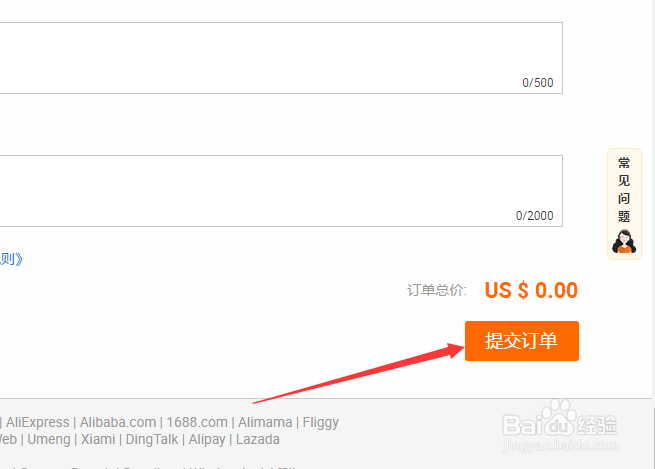The width and height of the screenshot is (655, 469).
Task: Click the customer service avatar icon
Action: click(x=625, y=242)
